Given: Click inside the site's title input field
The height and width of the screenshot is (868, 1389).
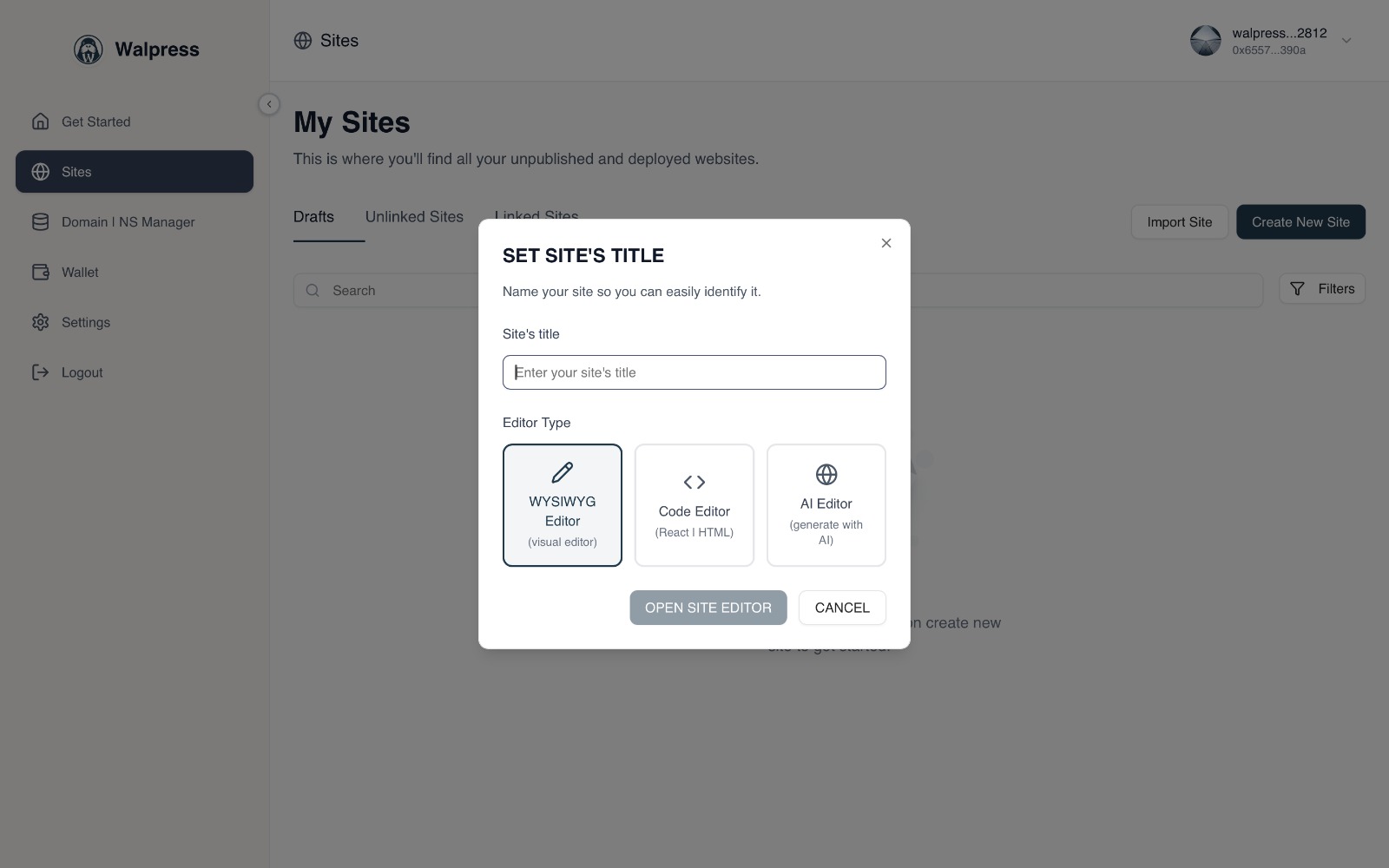Looking at the screenshot, I should coord(694,372).
